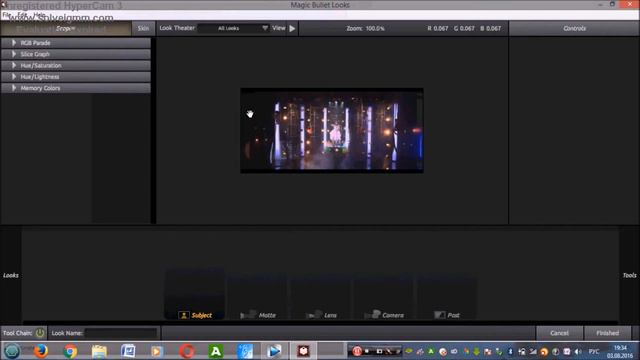Click the active red Magic Bullet taskbar icon
The width and height of the screenshot is (640, 360).
tap(303, 351)
